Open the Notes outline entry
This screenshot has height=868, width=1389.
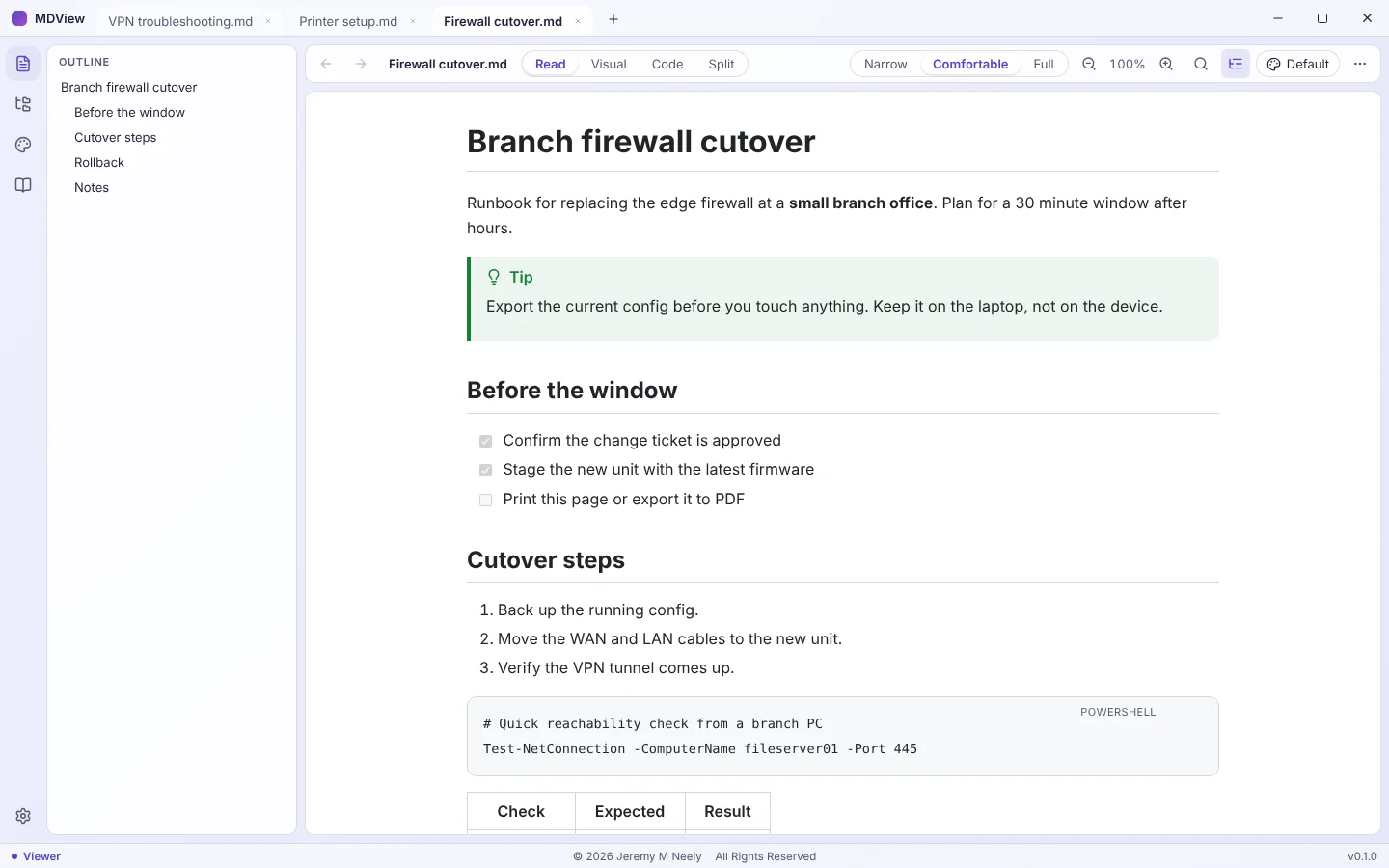pos(92,187)
